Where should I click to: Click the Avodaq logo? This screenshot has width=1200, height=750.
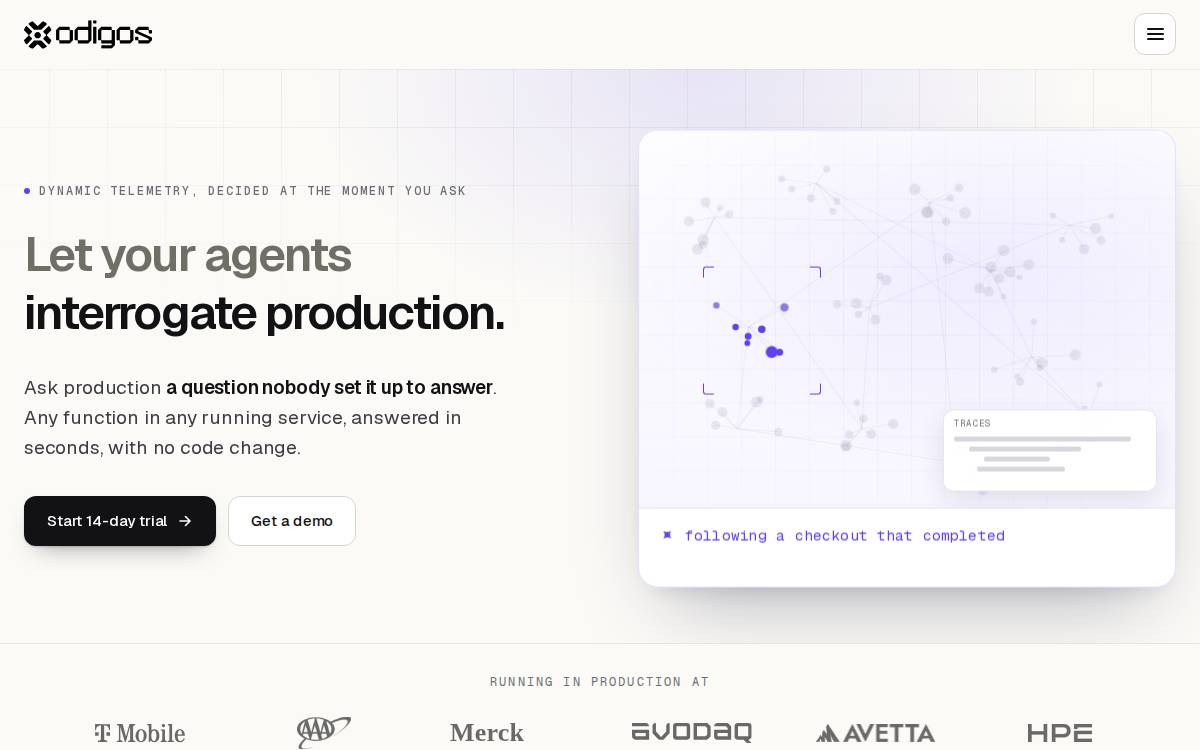[691, 733]
